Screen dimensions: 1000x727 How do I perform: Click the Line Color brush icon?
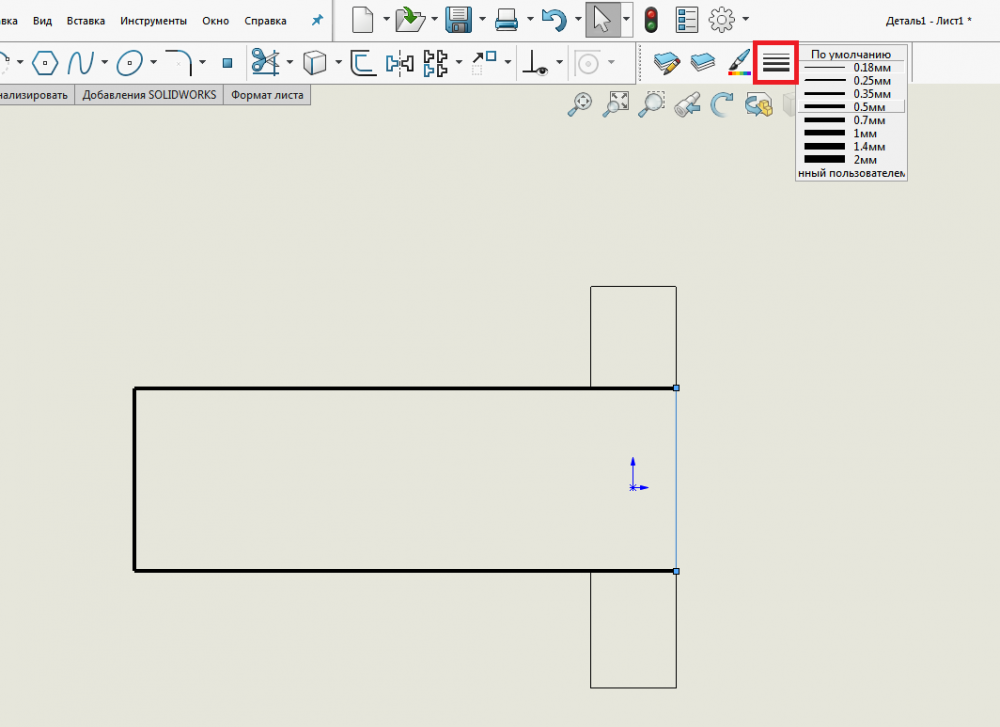tap(739, 63)
